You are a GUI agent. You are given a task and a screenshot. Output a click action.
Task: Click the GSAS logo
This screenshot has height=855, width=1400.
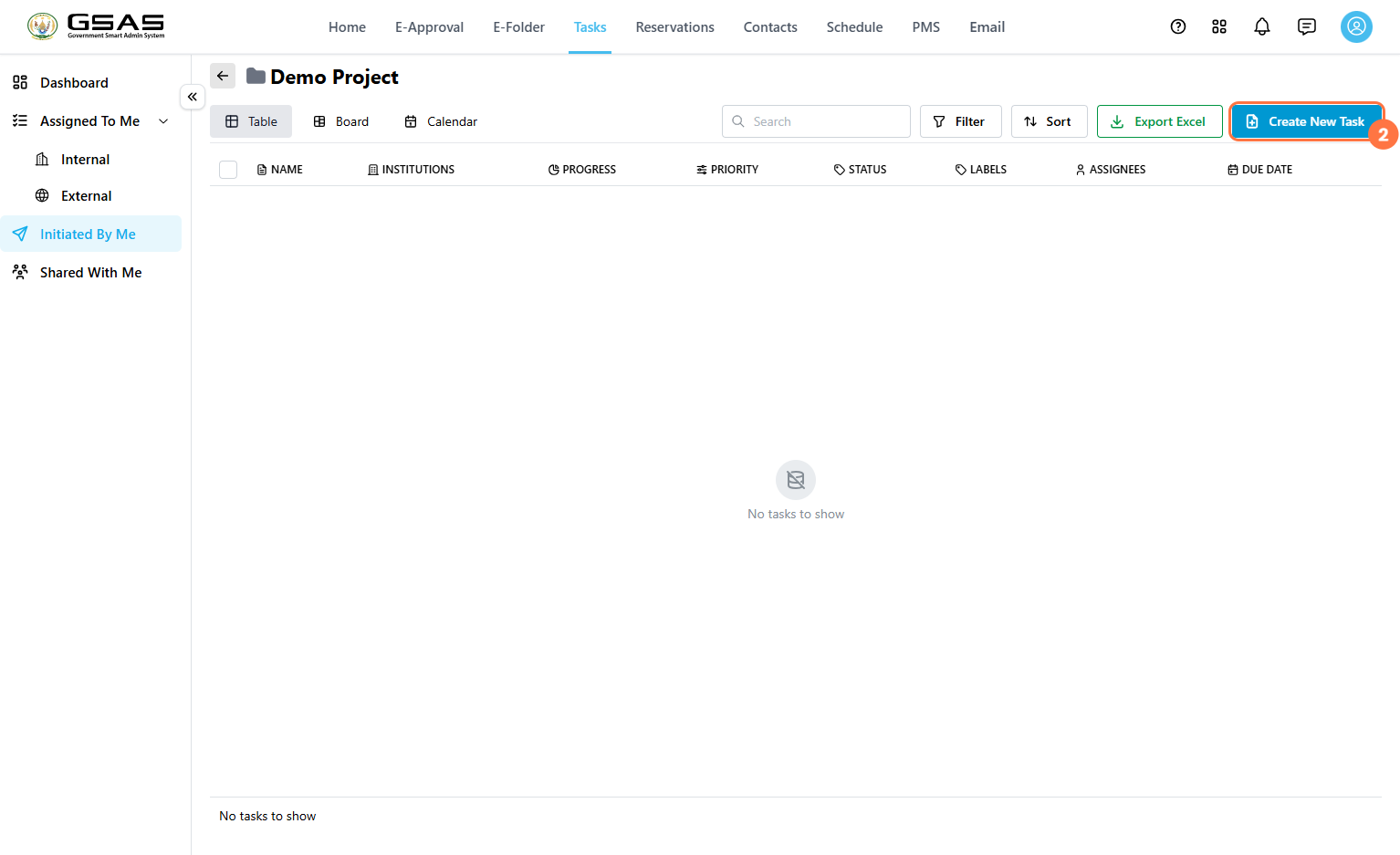point(97,26)
